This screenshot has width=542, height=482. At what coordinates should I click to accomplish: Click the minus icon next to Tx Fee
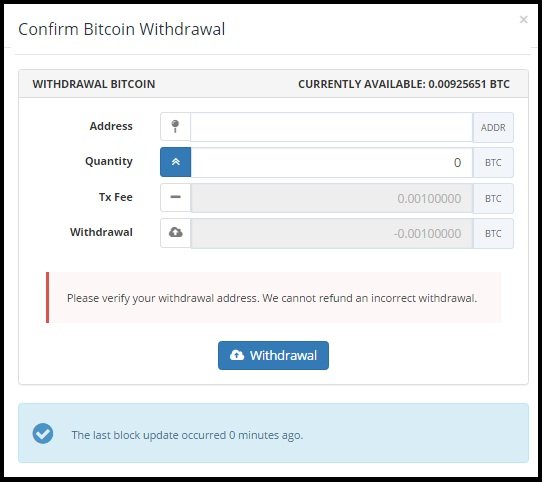[175, 197]
